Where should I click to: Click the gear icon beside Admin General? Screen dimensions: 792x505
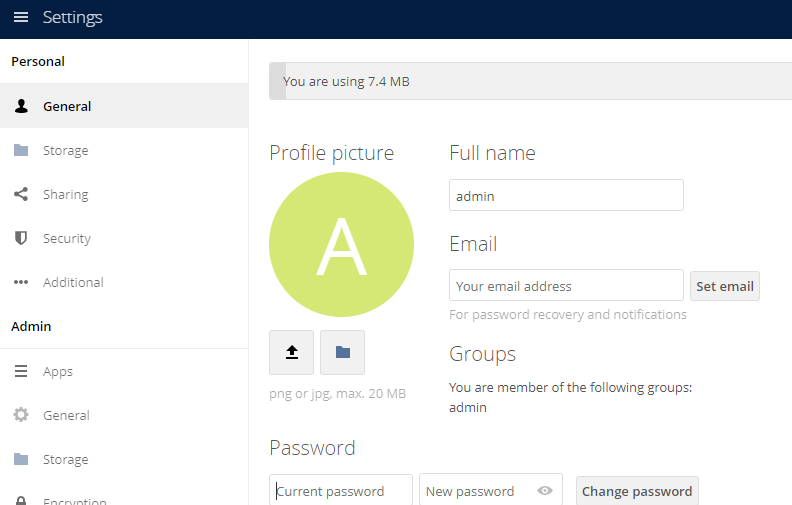click(x=21, y=415)
